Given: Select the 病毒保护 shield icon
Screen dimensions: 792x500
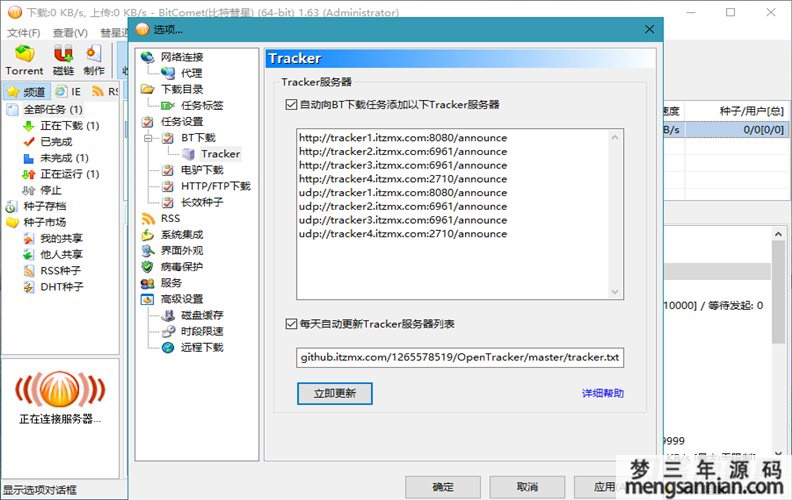Looking at the screenshot, I should coord(147,267).
